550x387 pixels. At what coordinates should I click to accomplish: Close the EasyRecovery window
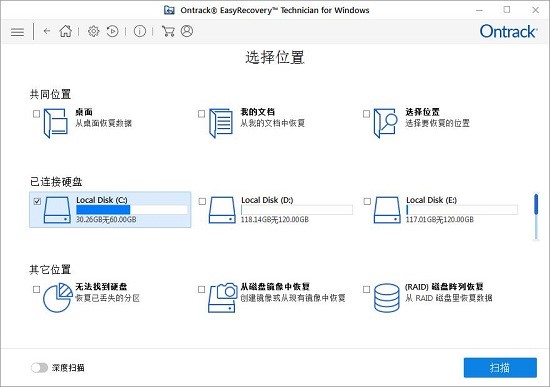[535, 10]
